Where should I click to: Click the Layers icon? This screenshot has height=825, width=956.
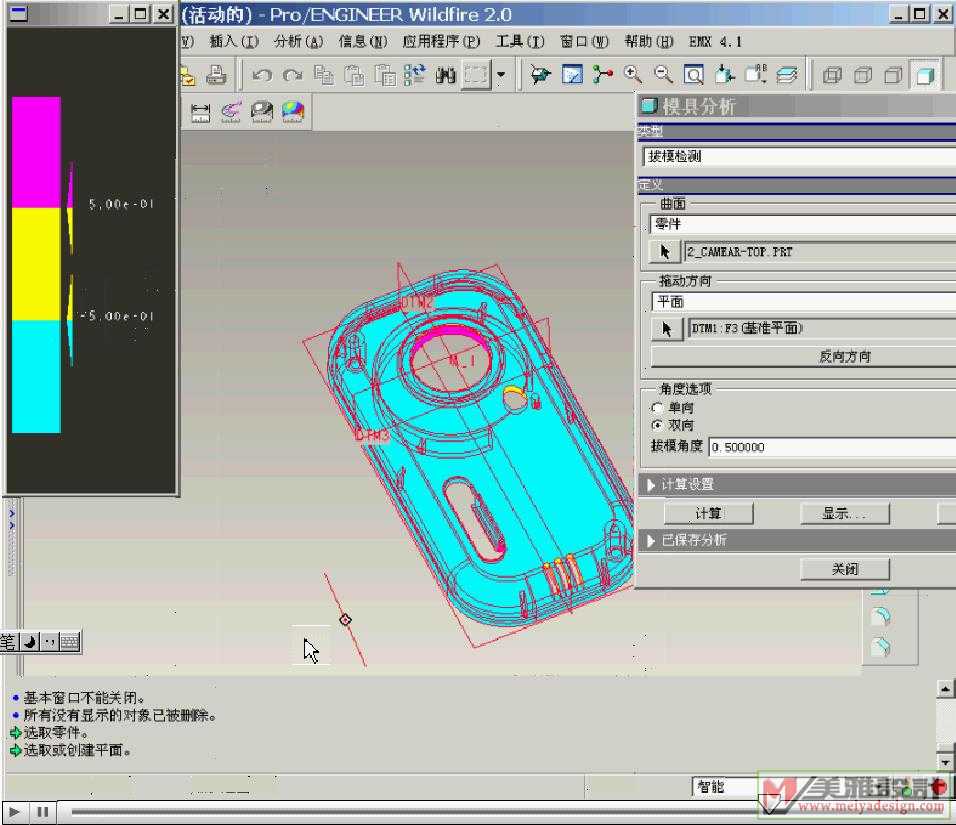[x=787, y=75]
